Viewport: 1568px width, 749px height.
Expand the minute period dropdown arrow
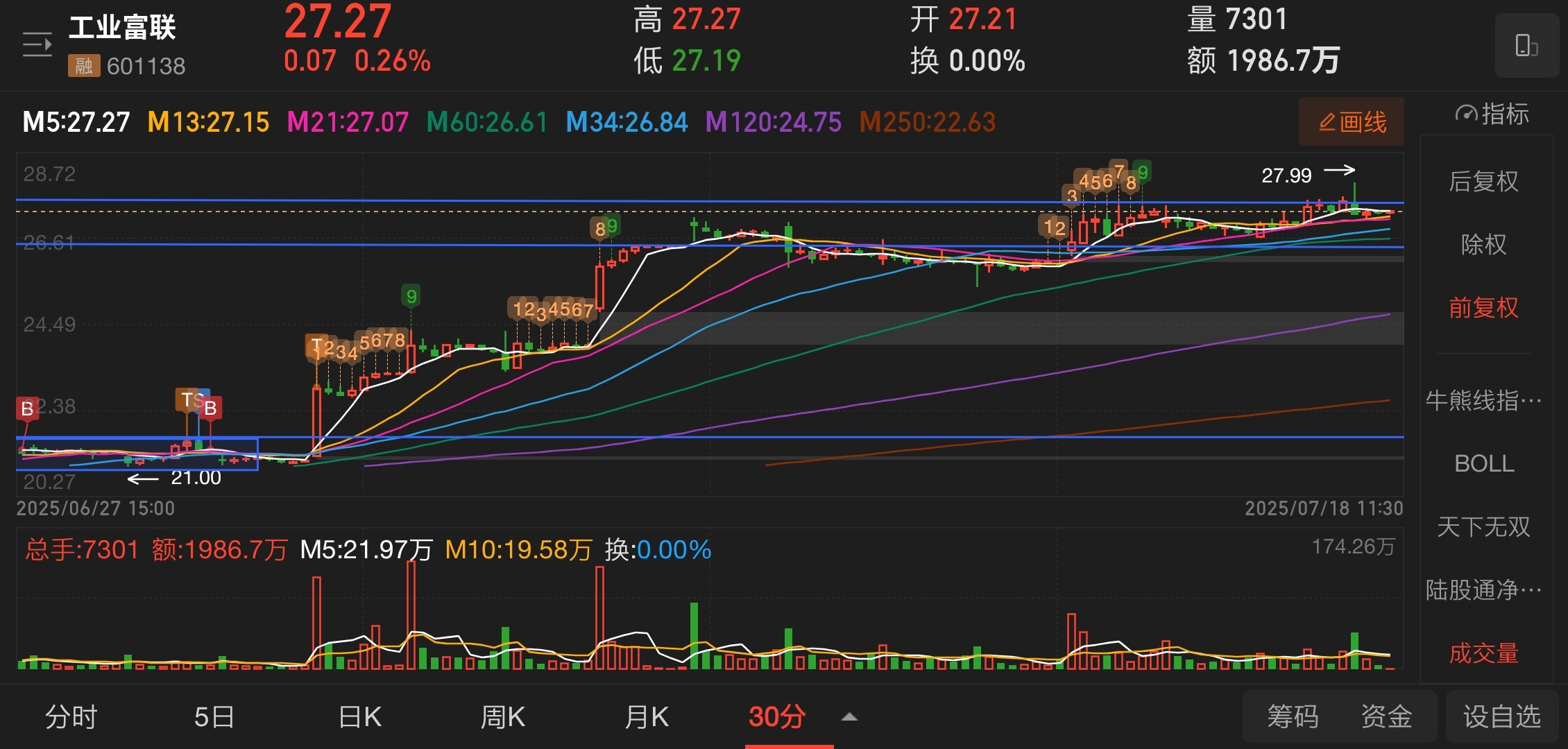[849, 717]
